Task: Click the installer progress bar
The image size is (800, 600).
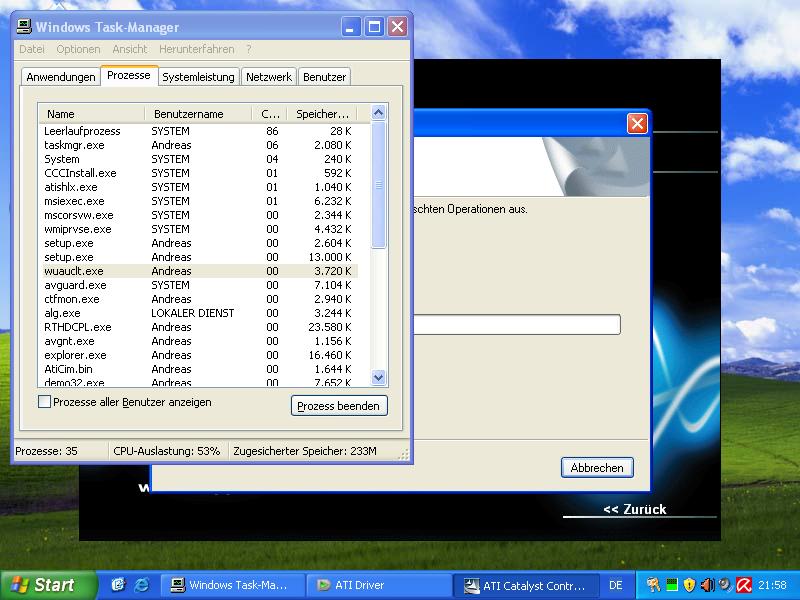Action: click(516, 324)
